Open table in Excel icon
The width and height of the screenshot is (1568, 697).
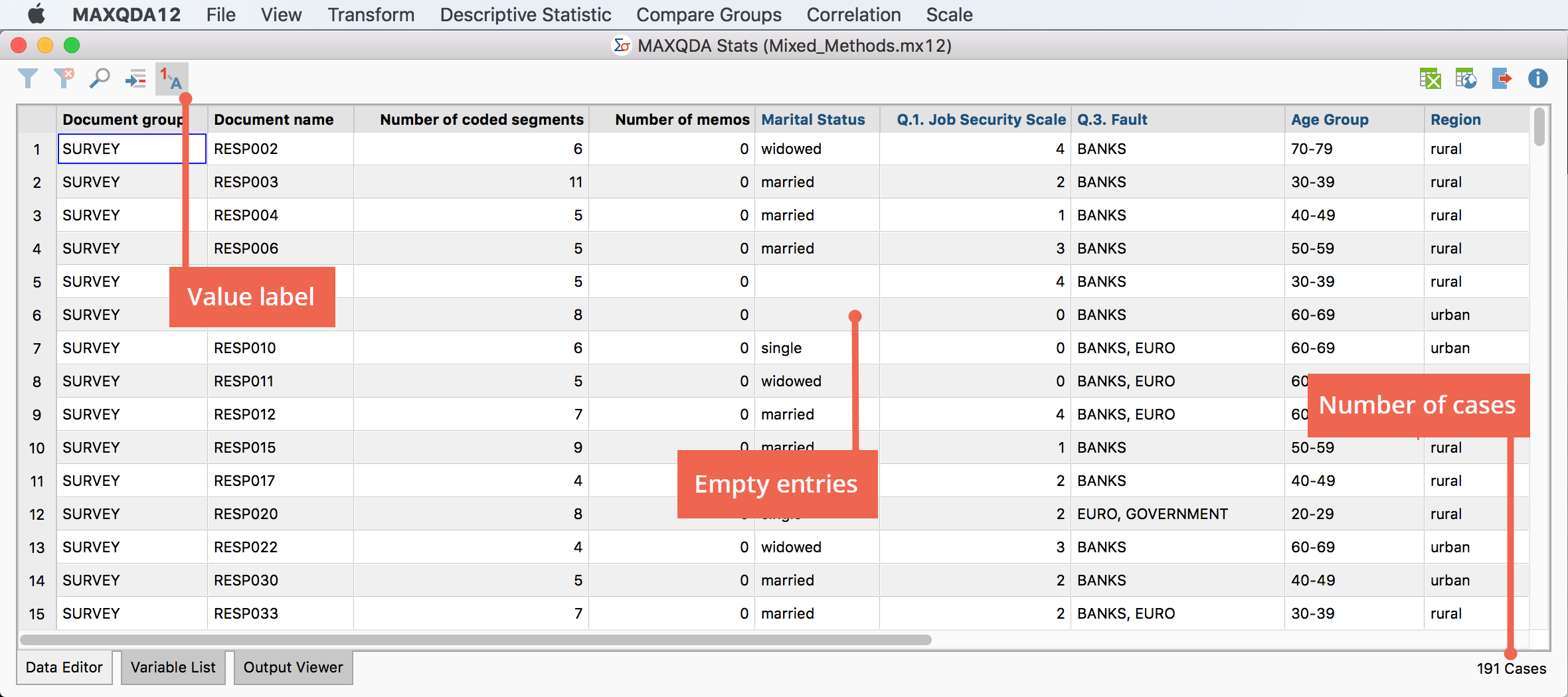point(1430,79)
